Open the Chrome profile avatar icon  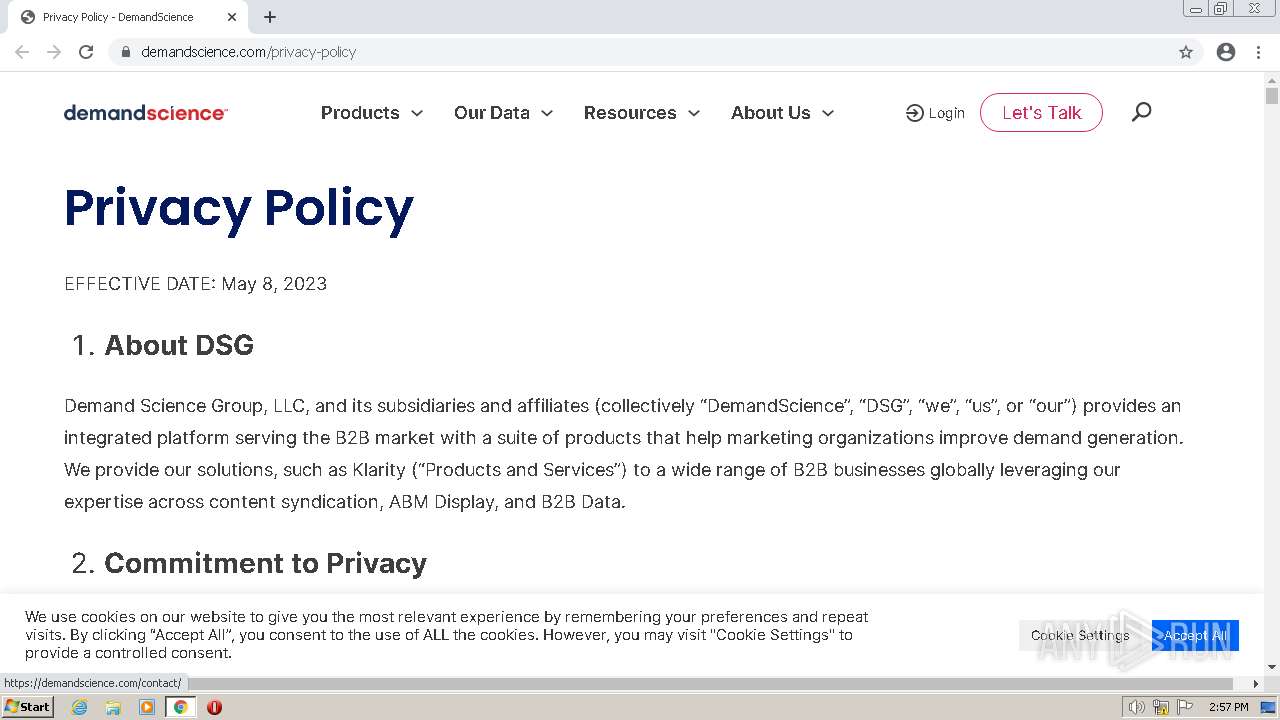tap(1226, 52)
